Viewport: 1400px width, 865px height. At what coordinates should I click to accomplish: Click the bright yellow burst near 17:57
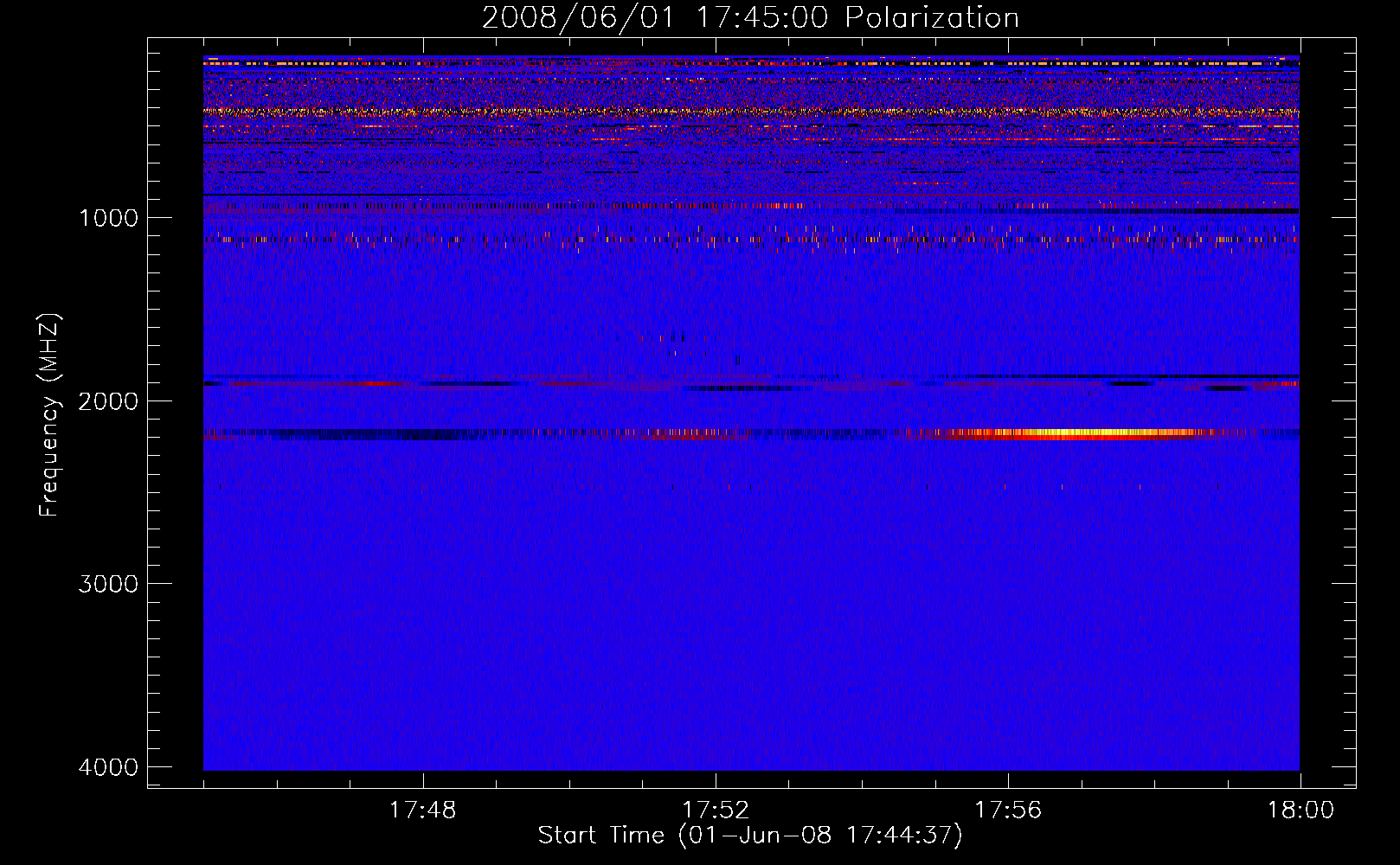pyautogui.click(x=1082, y=432)
